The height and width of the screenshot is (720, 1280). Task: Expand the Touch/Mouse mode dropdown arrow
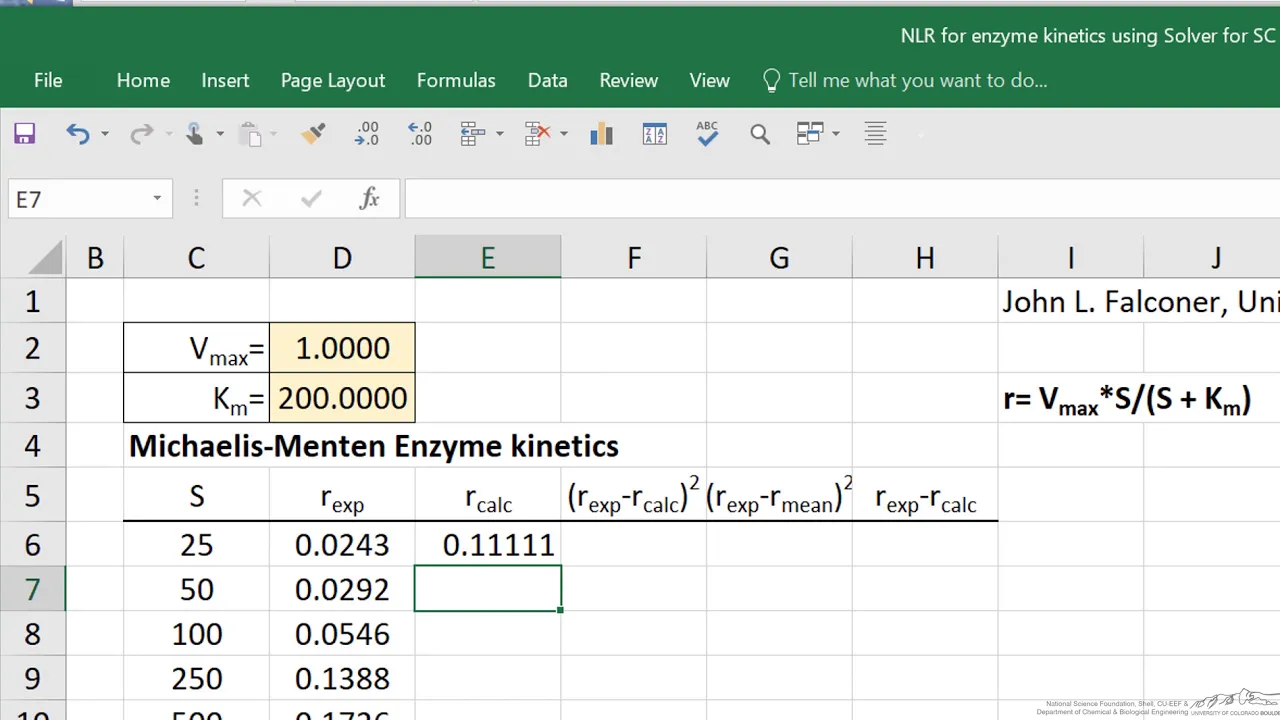[x=221, y=134]
